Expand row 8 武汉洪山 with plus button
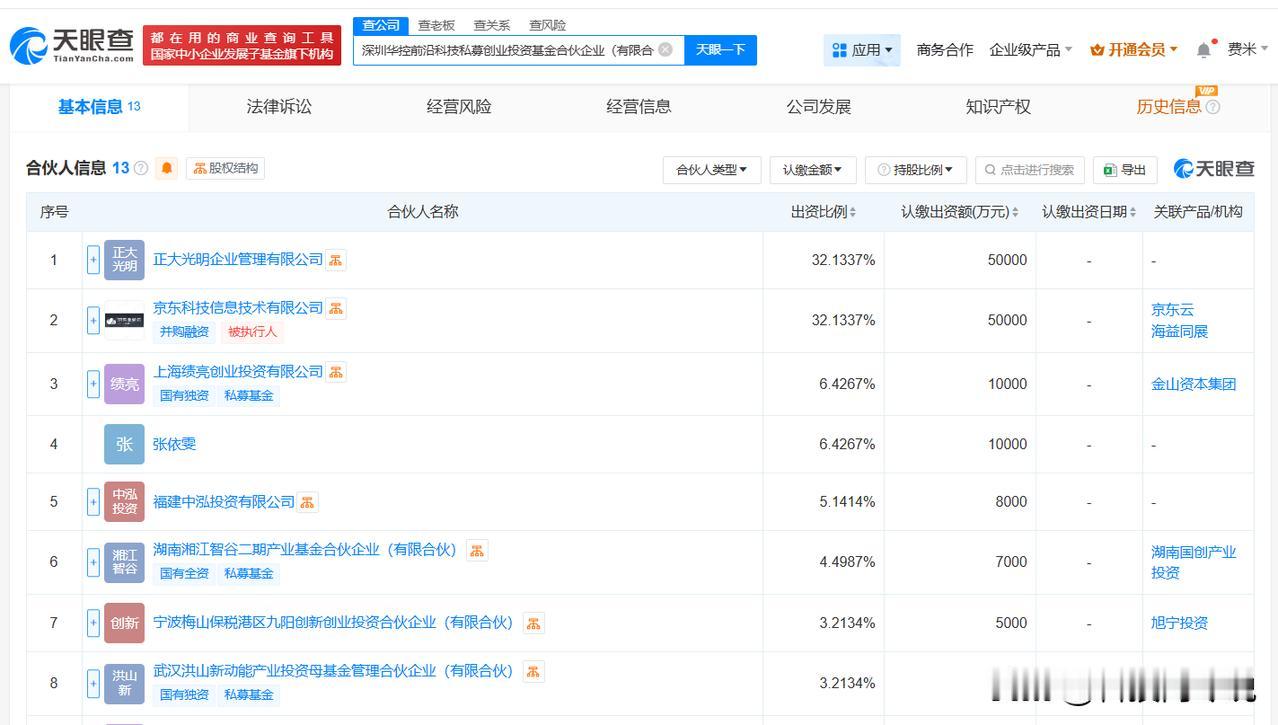The image size is (1278, 725). tap(93, 683)
